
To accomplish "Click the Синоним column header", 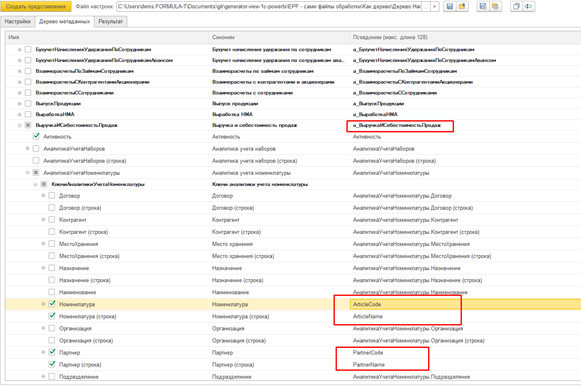I will (279, 37).
